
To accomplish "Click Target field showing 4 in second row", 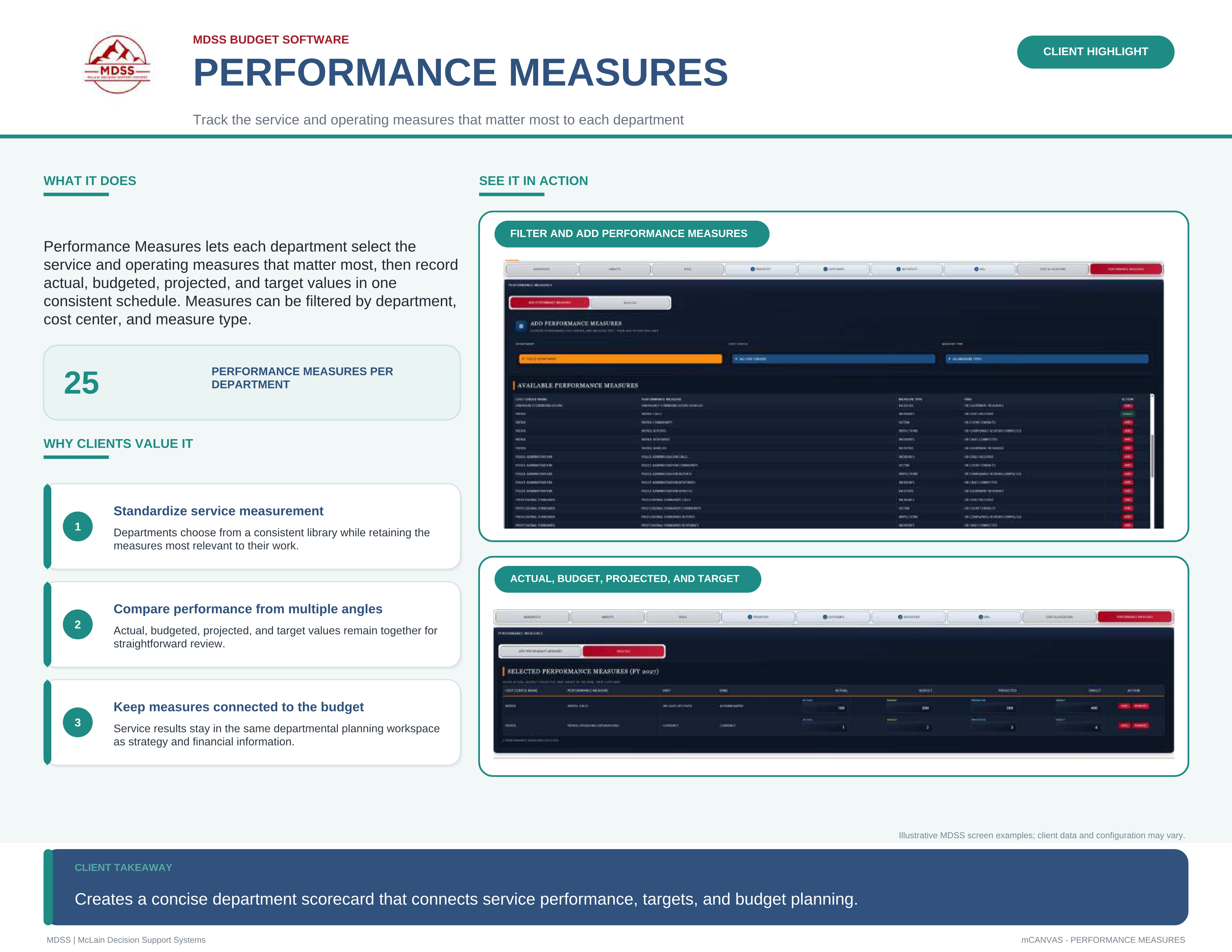I will point(1077,727).
